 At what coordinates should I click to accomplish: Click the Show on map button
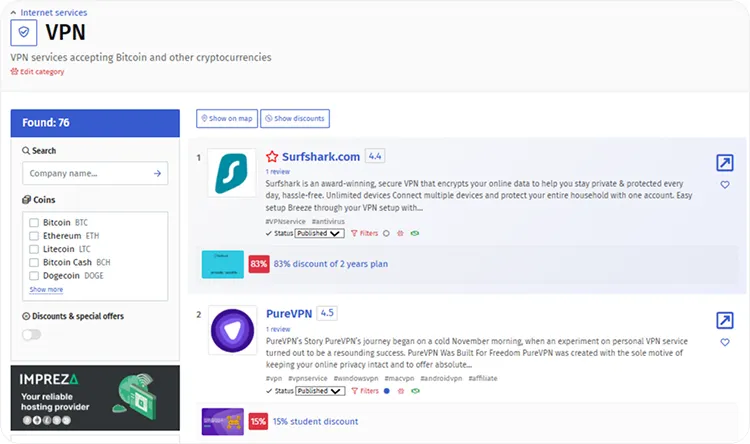(x=227, y=119)
